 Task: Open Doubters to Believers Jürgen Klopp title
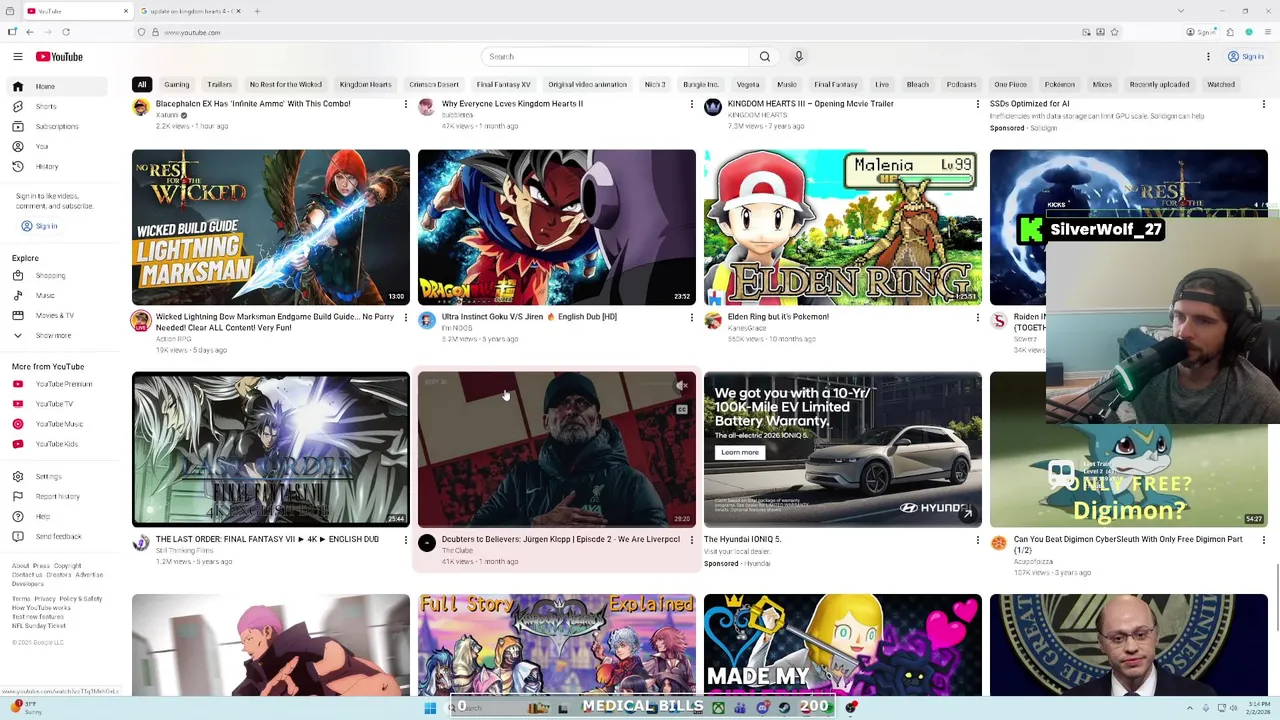[561, 539]
